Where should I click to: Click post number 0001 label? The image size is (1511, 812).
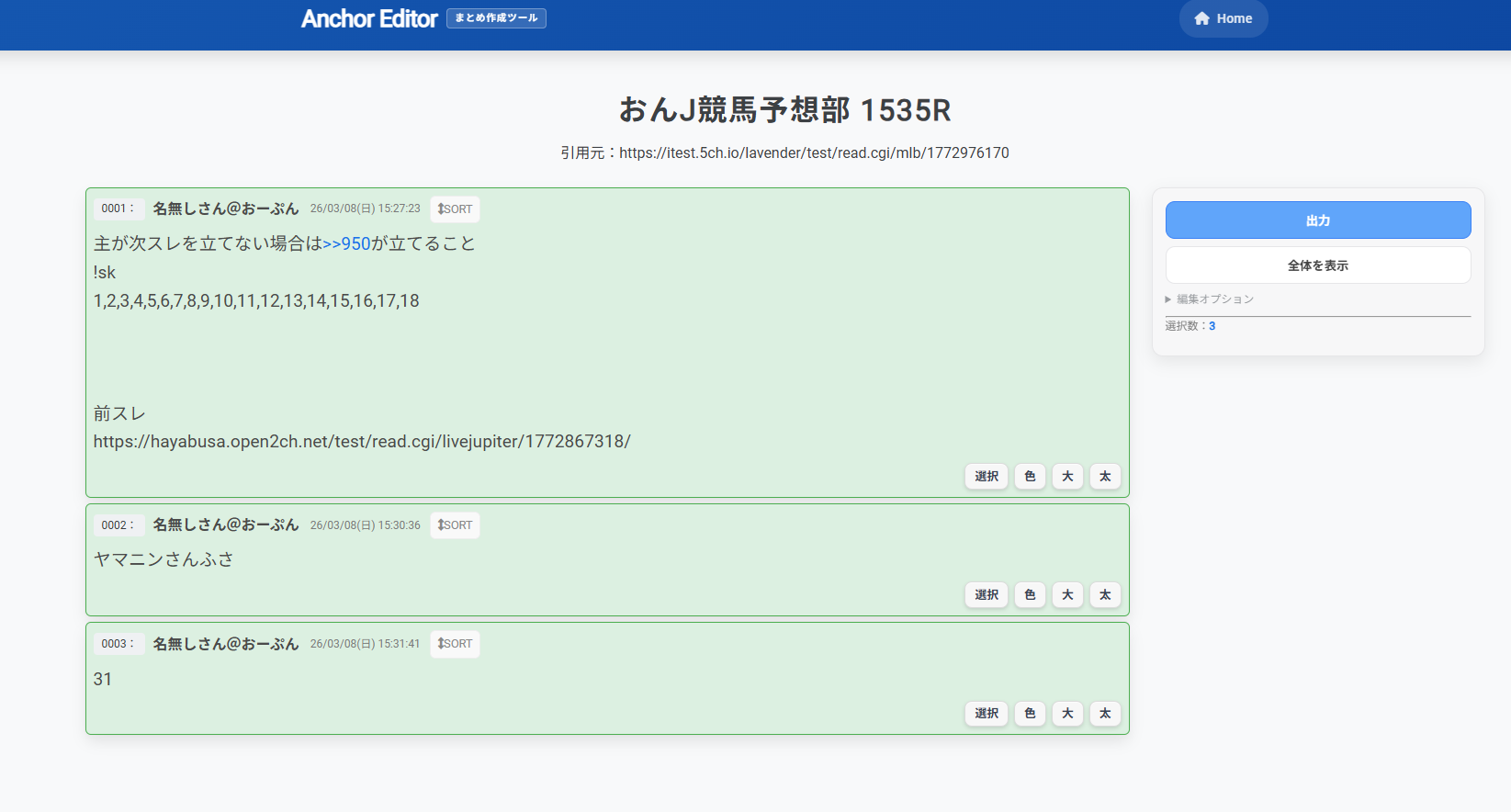click(x=118, y=209)
